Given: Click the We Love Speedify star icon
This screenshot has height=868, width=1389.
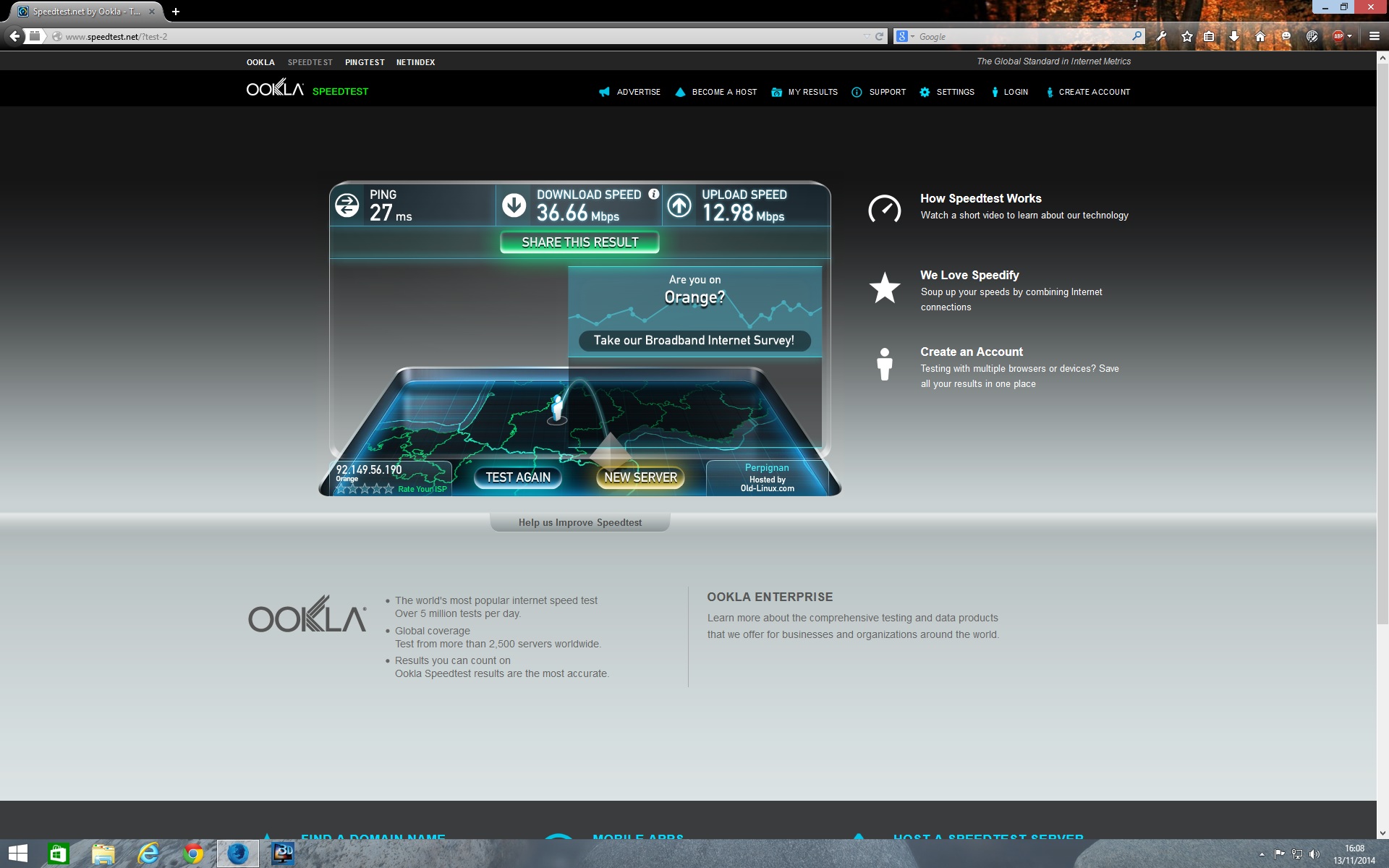Looking at the screenshot, I should coord(884,288).
